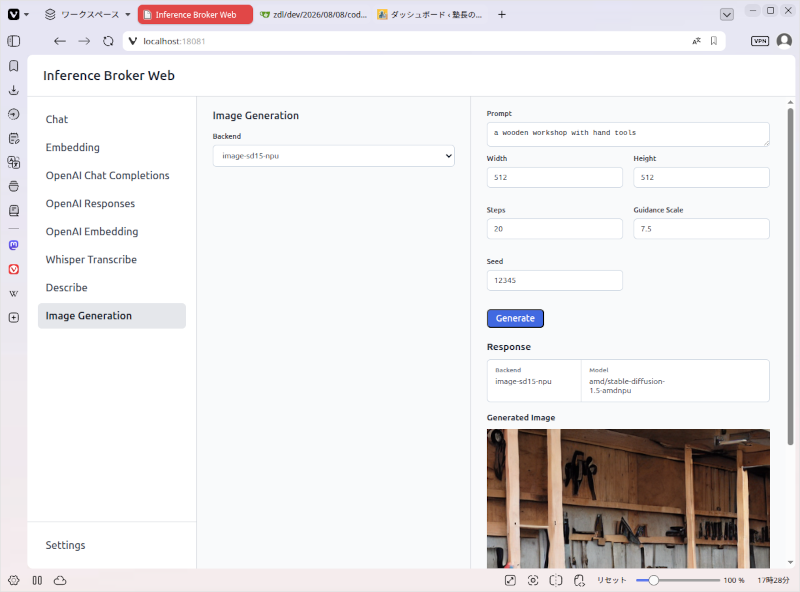Viewport: 800px width, 592px height.
Task: Open the Window panel icon
Action: point(14,186)
